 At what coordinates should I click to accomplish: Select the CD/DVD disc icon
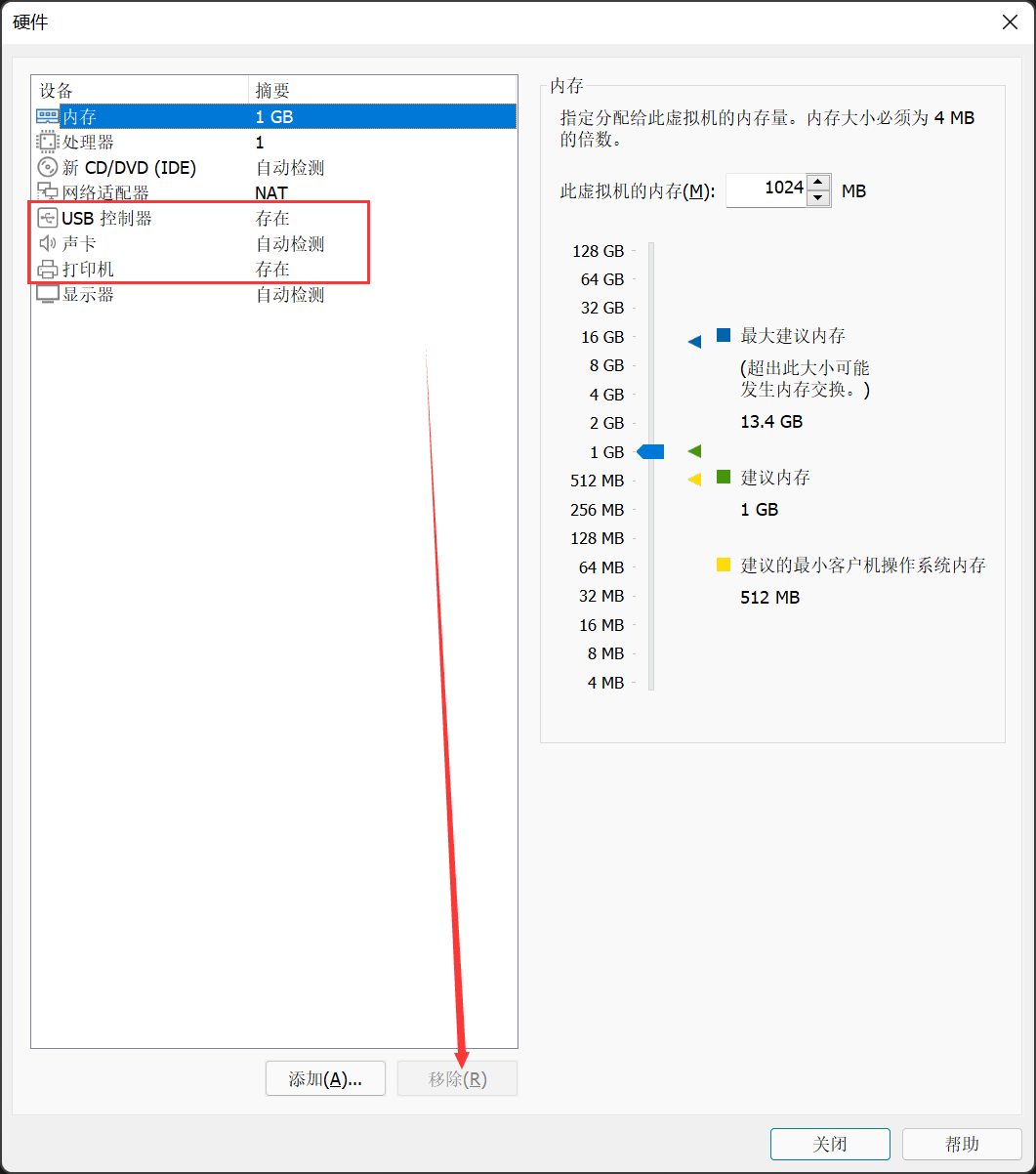pyautogui.click(x=47, y=167)
